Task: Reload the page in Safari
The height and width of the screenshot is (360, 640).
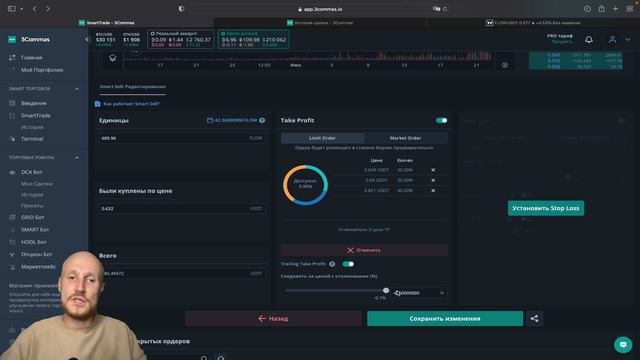Action: point(445,9)
